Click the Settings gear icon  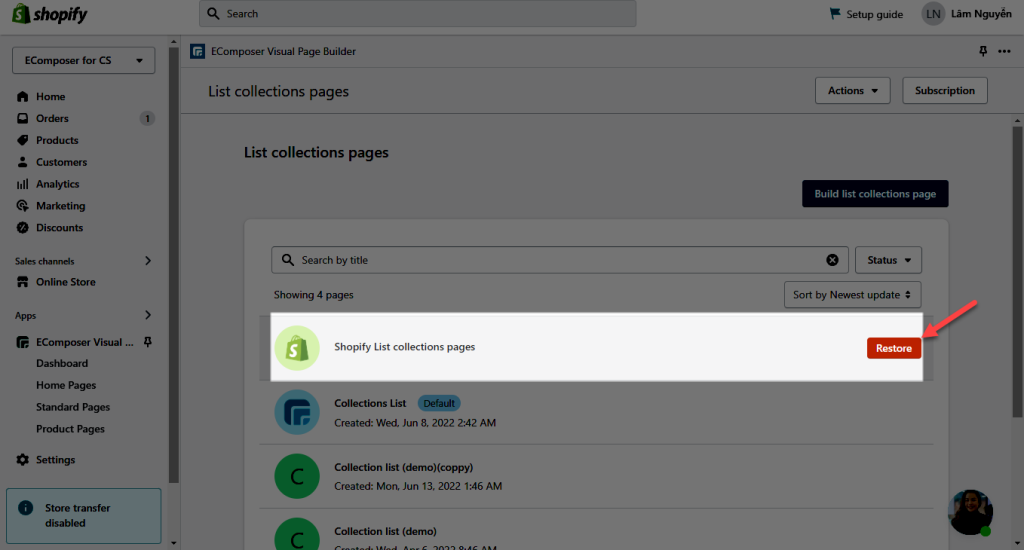(x=23, y=460)
